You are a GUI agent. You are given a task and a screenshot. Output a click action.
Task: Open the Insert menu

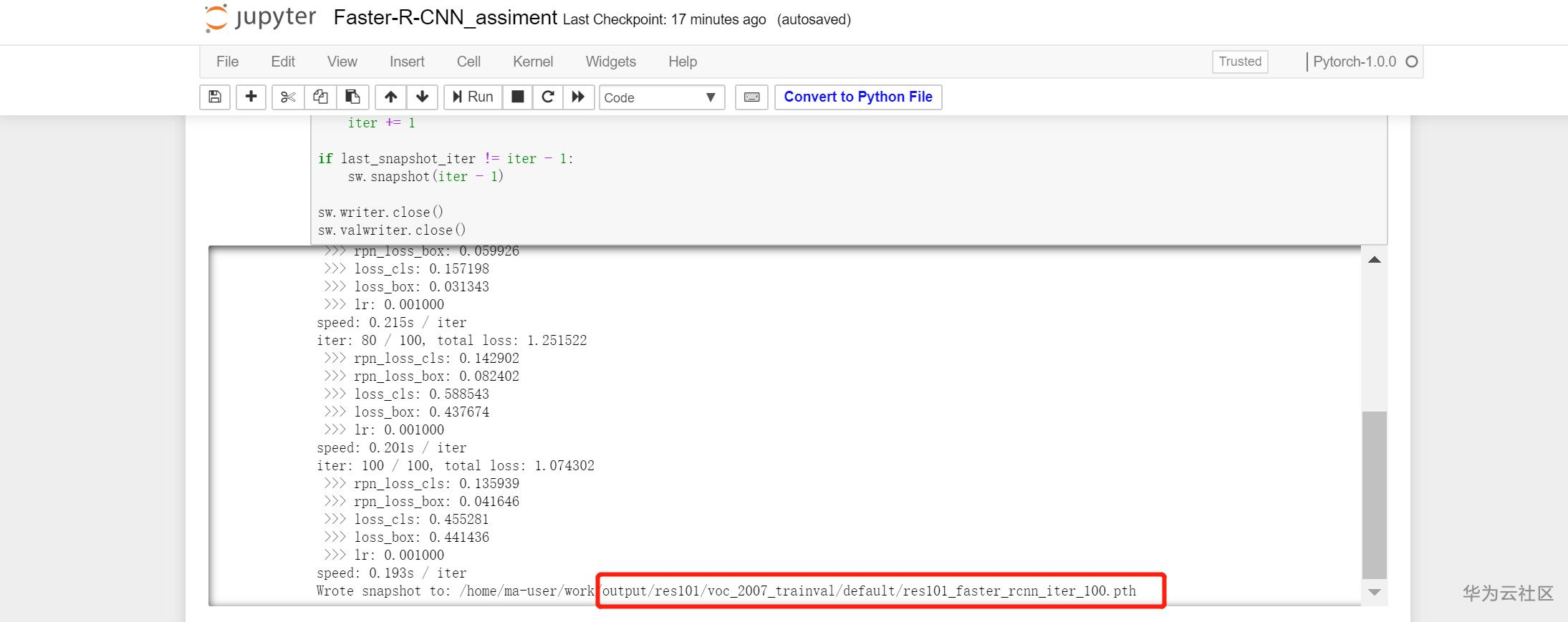point(407,62)
